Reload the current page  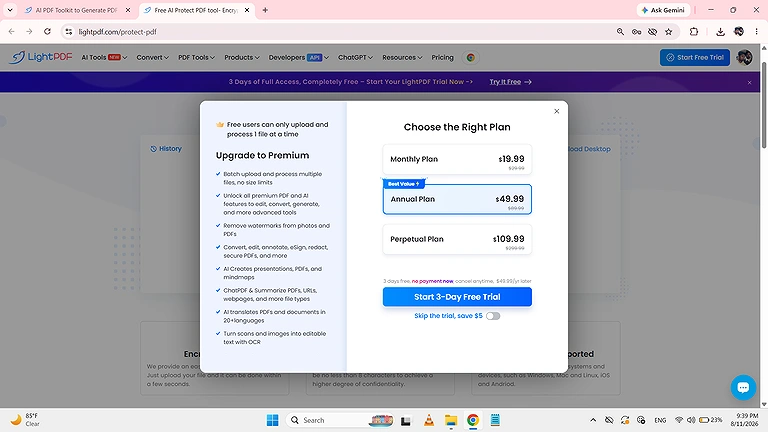(x=47, y=31)
